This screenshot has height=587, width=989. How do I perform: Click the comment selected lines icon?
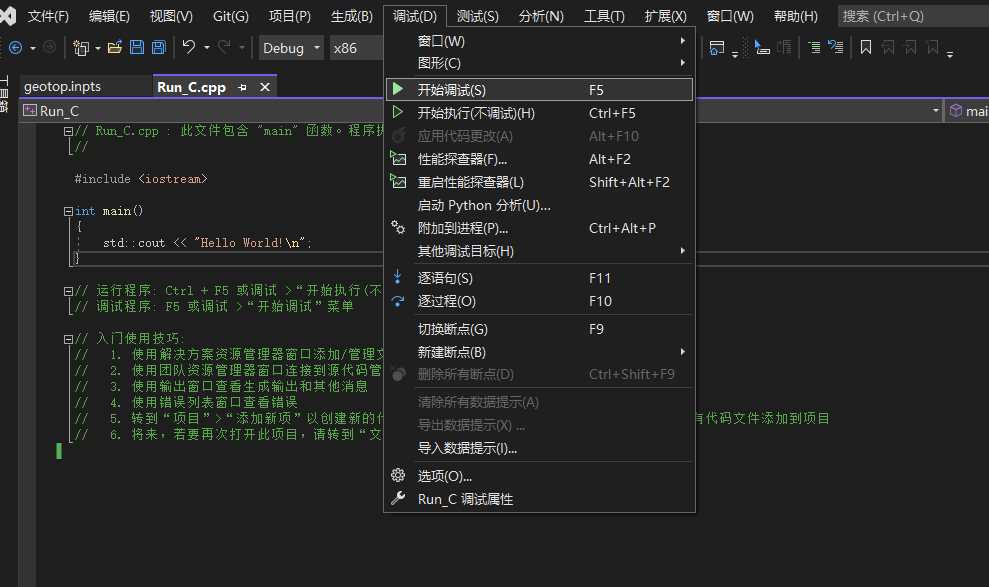pyautogui.click(x=814, y=47)
